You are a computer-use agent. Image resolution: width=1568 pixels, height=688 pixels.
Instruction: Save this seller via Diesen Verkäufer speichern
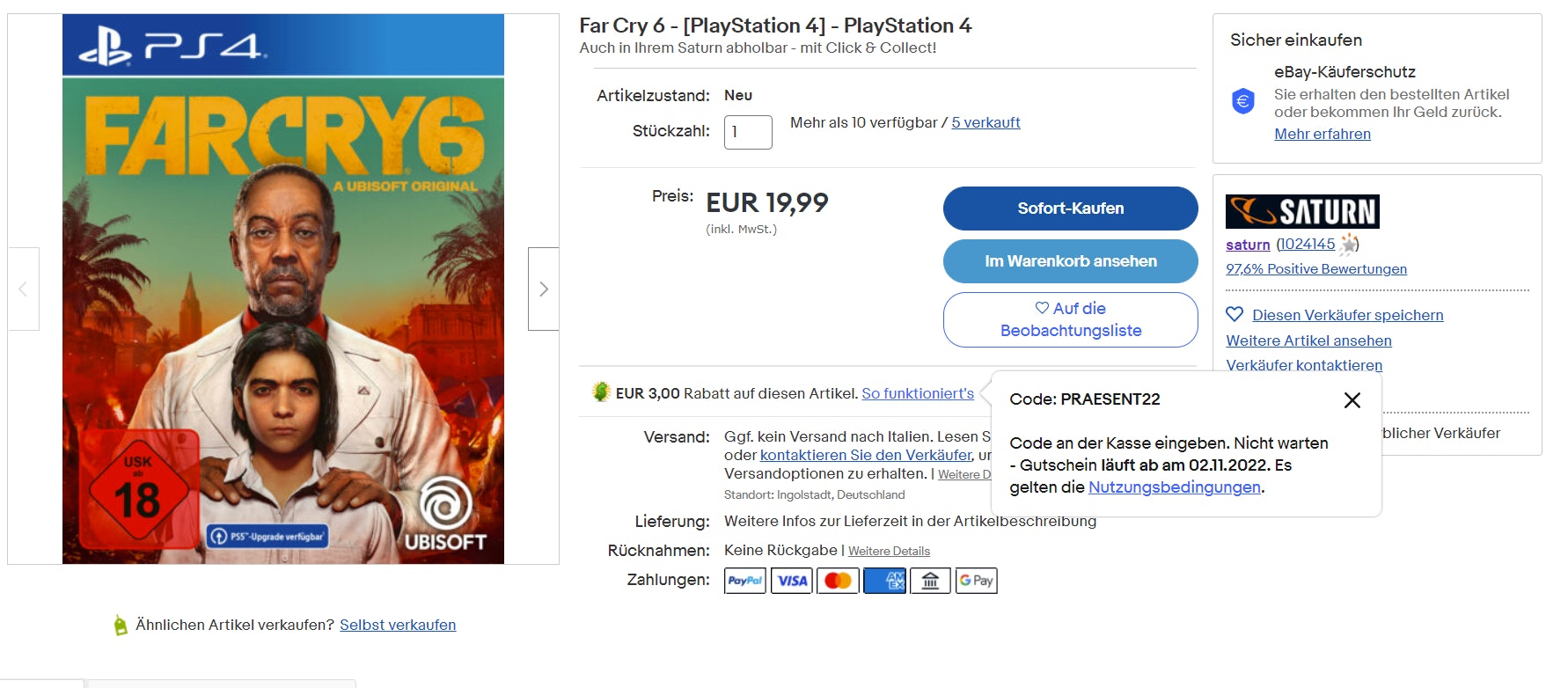[1347, 315]
